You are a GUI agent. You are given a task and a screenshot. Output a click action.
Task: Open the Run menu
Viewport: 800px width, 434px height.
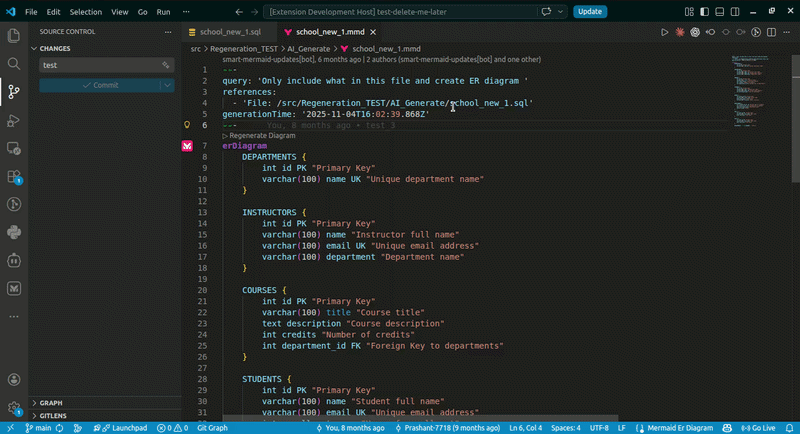click(163, 12)
